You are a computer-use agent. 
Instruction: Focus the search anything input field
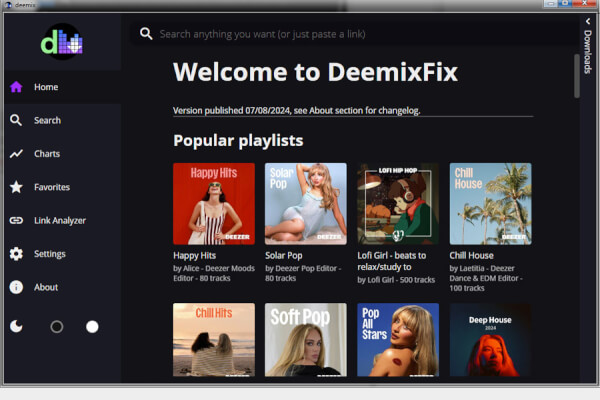coord(354,34)
